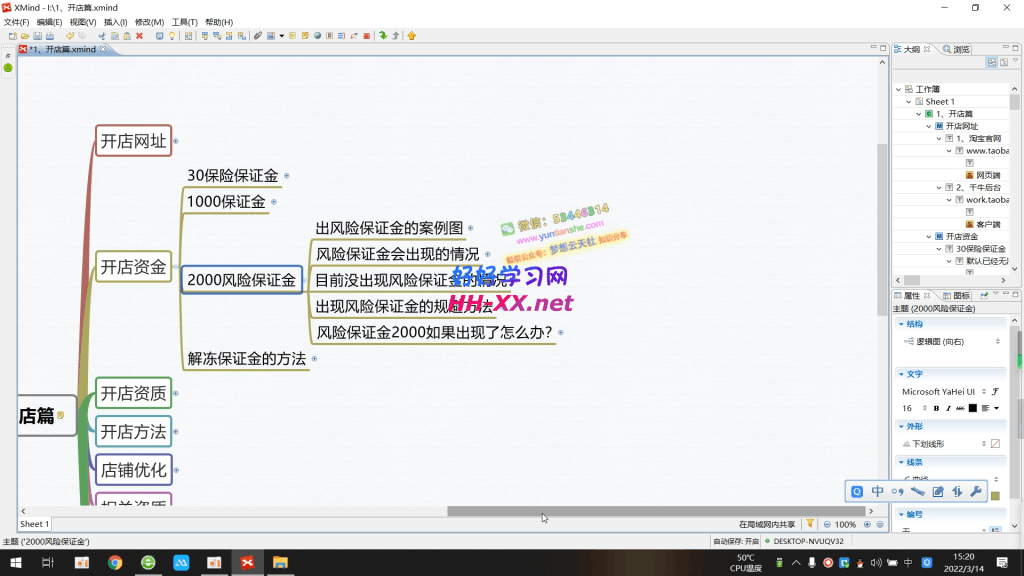This screenshot has width=1024, height=576.
Task: Collapse Sheet 1 in the outline tree
Action: coord(908,102)
